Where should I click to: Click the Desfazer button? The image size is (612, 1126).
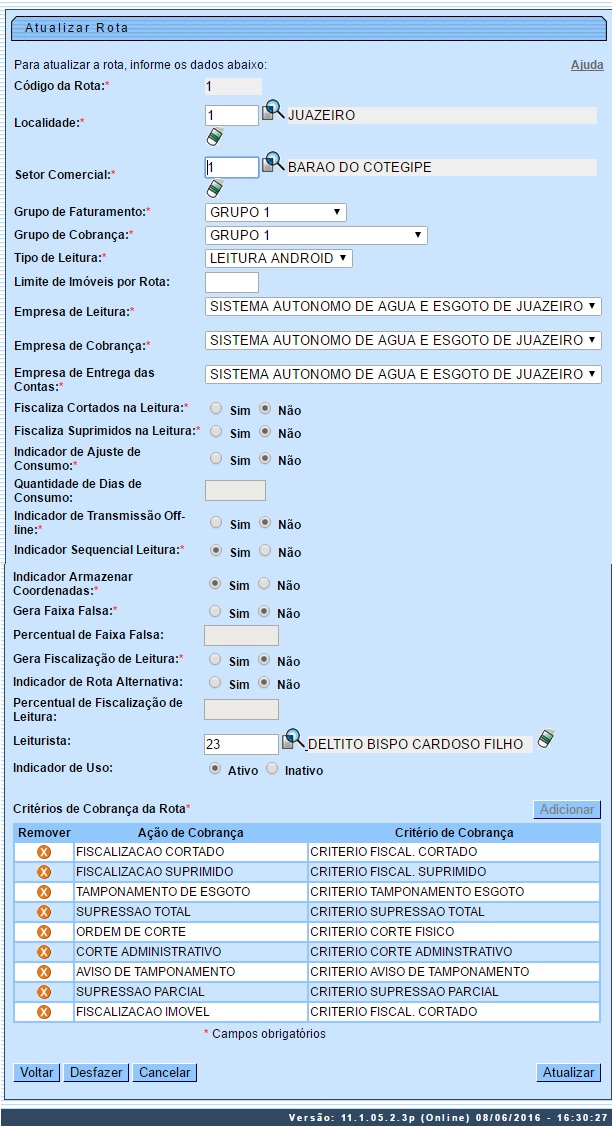pos(96,1072)
